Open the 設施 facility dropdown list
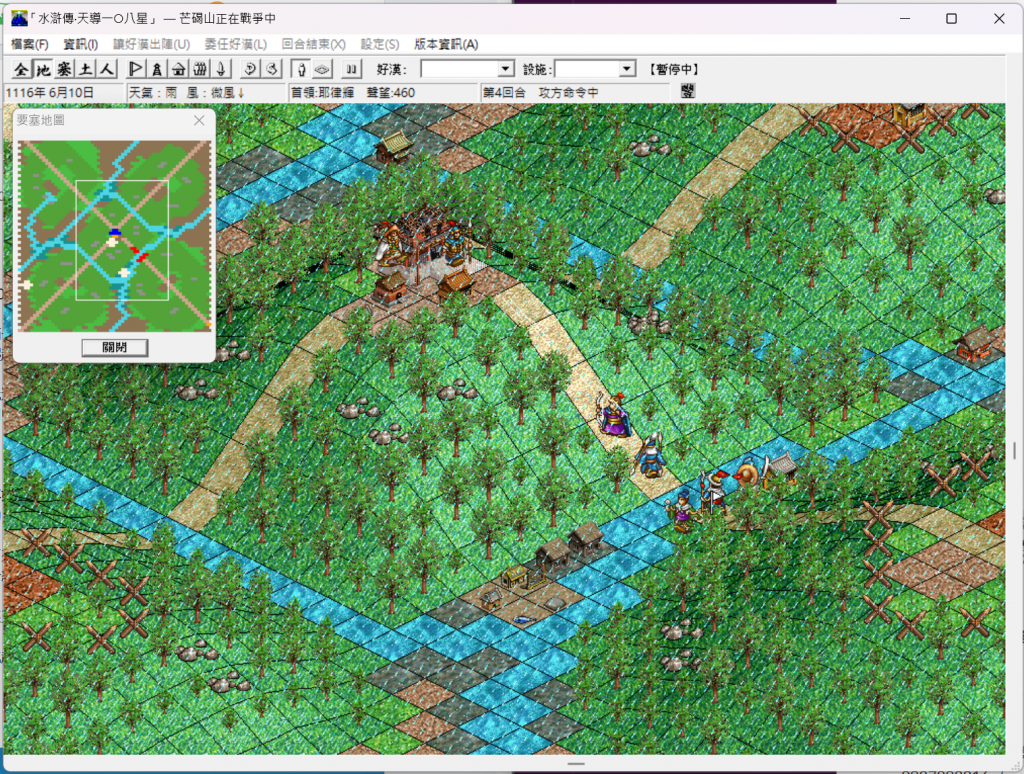 coord(627,69)
